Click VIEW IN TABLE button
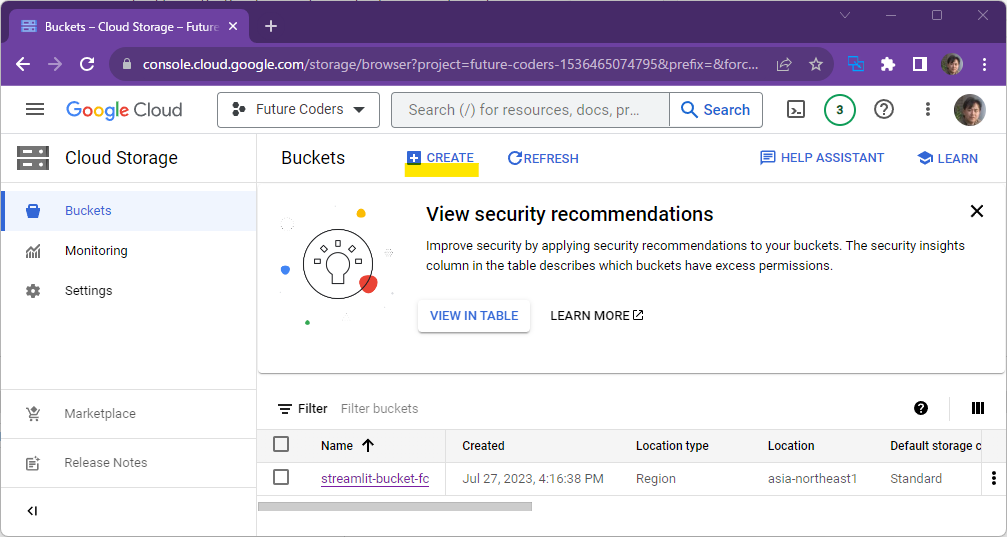 (474, 315)
